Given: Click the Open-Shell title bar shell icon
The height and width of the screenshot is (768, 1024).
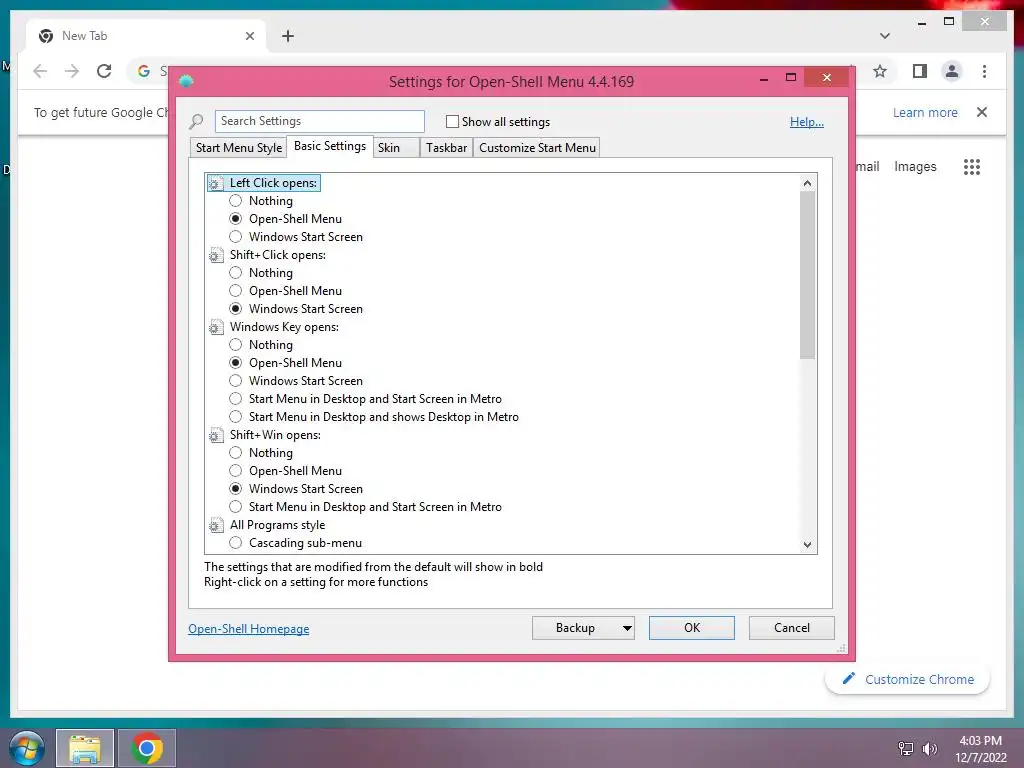Looking at the screenshot, I should 186,81.
